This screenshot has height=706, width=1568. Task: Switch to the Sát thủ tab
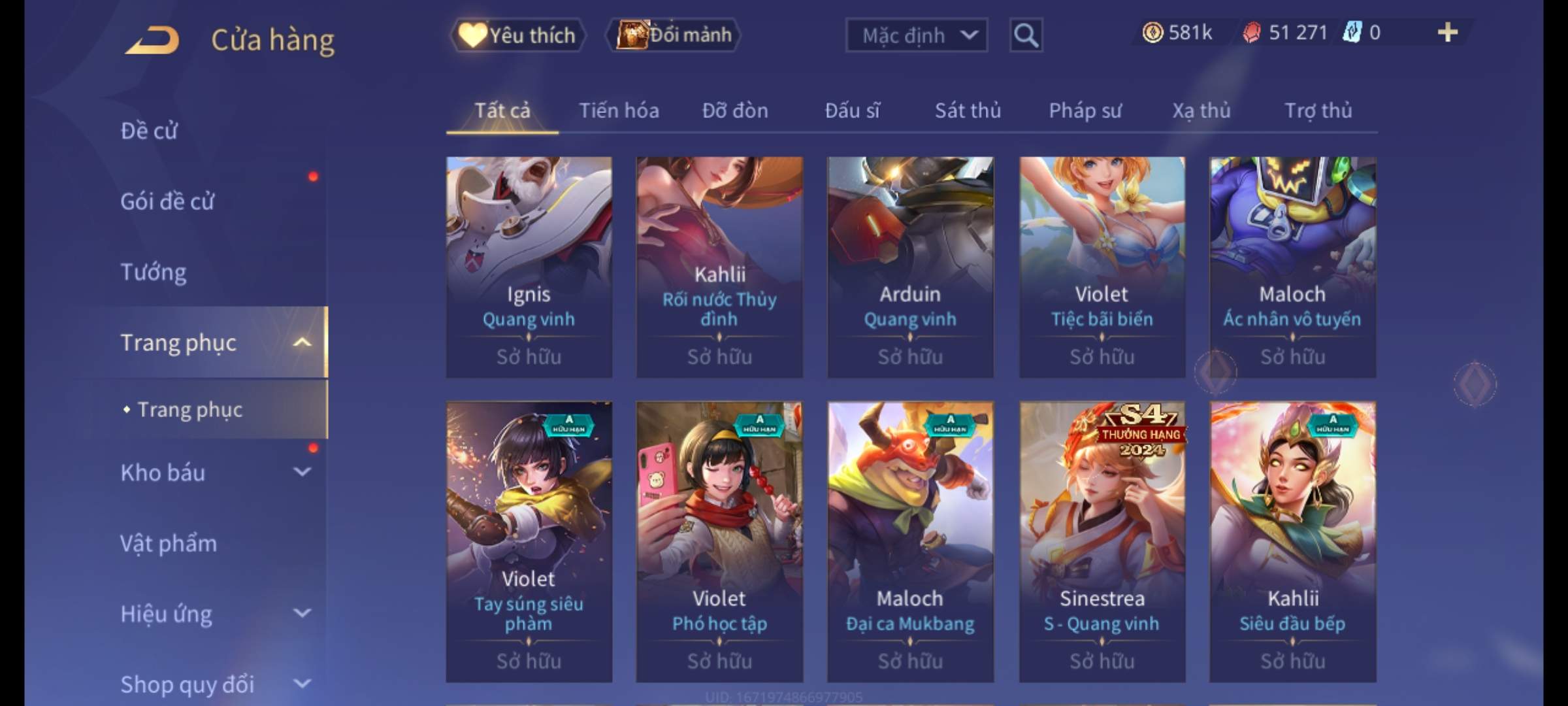(x=968, y=110)
